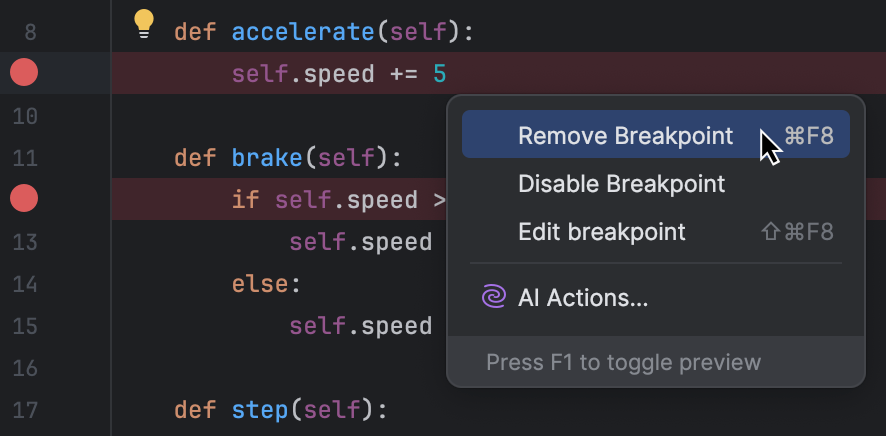Click the accelerate method name
The height and width of the screenshot is (436, 886).
point(303,32)
